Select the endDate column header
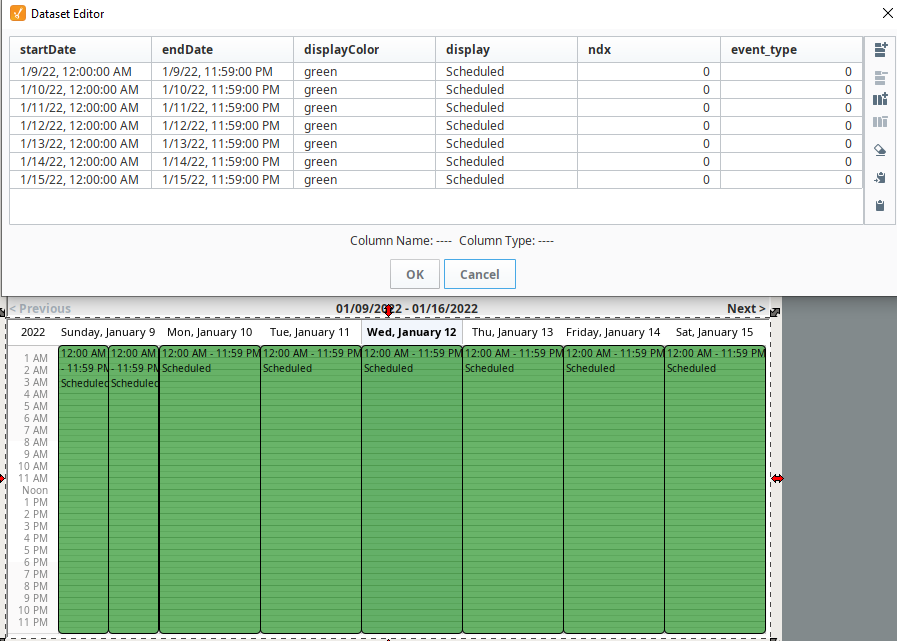 click(x=223, y=50)
